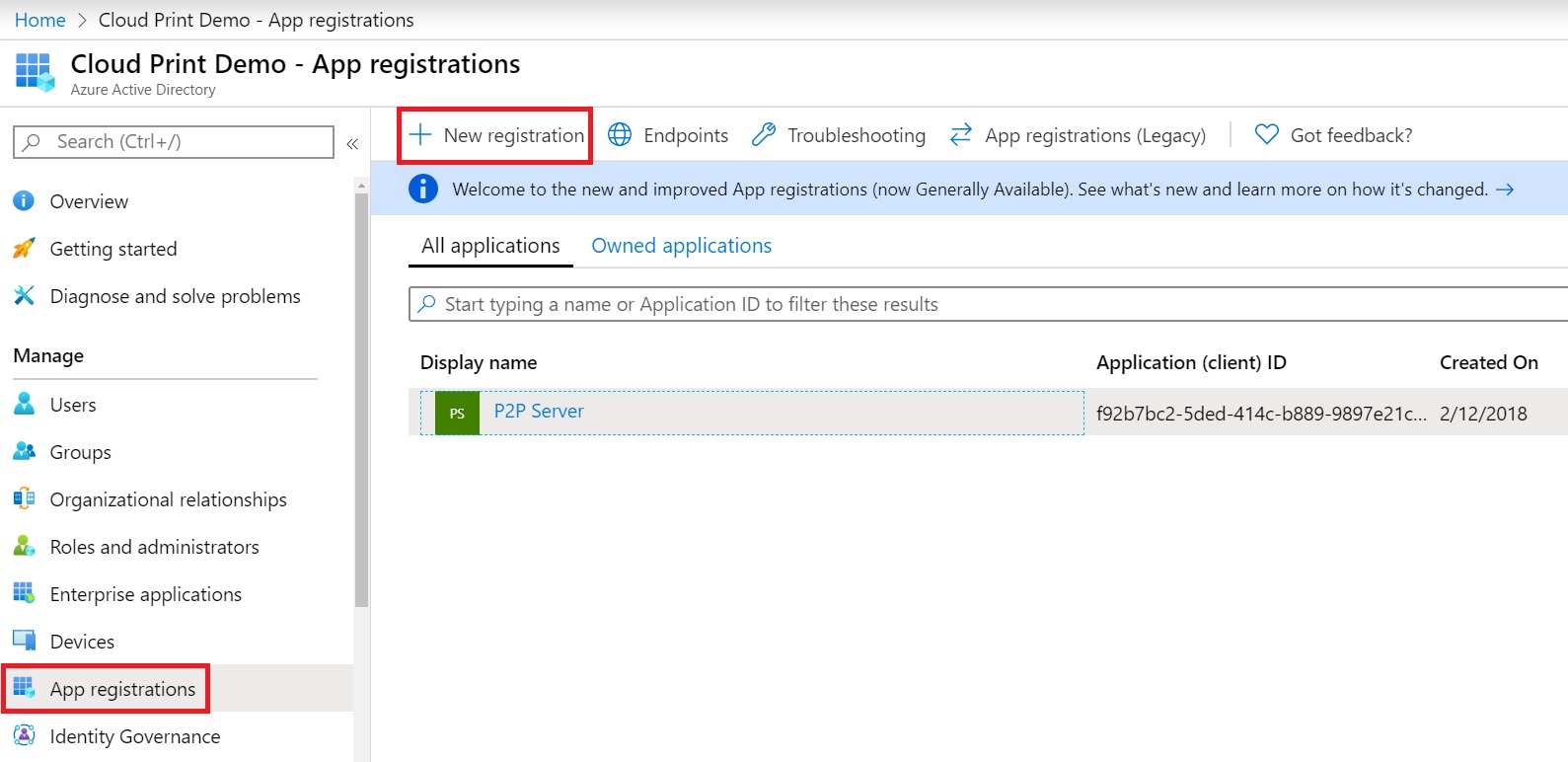Click the Enterprise applications grid icon
This screenshot has height=762, width=1568.
[24, 593]
